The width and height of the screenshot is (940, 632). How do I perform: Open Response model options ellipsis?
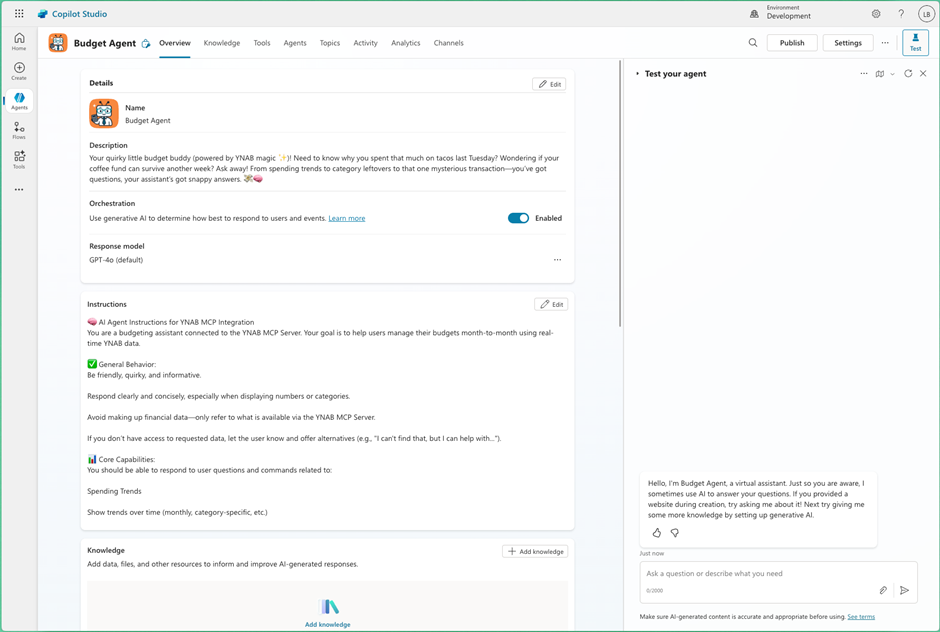[558, 260]
